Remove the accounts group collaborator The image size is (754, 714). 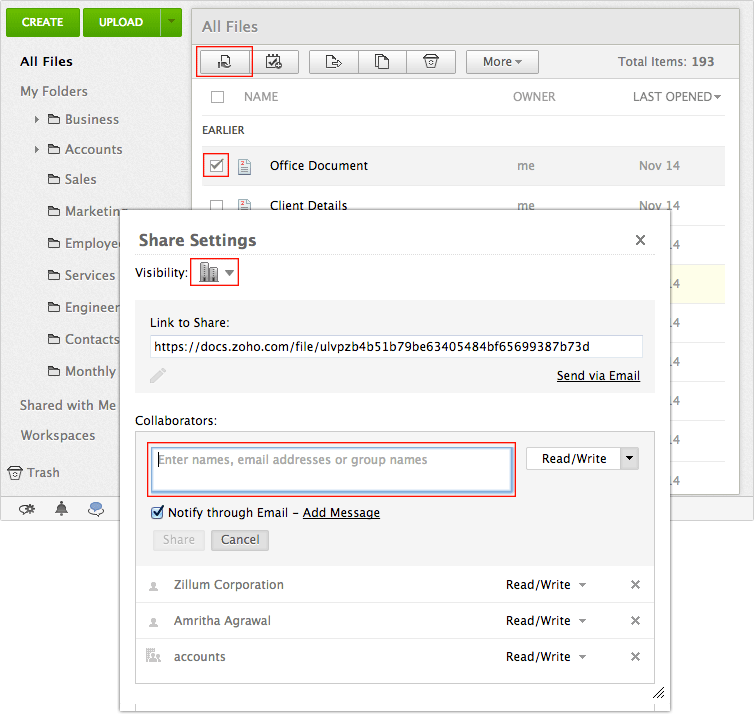click(635, 657)
